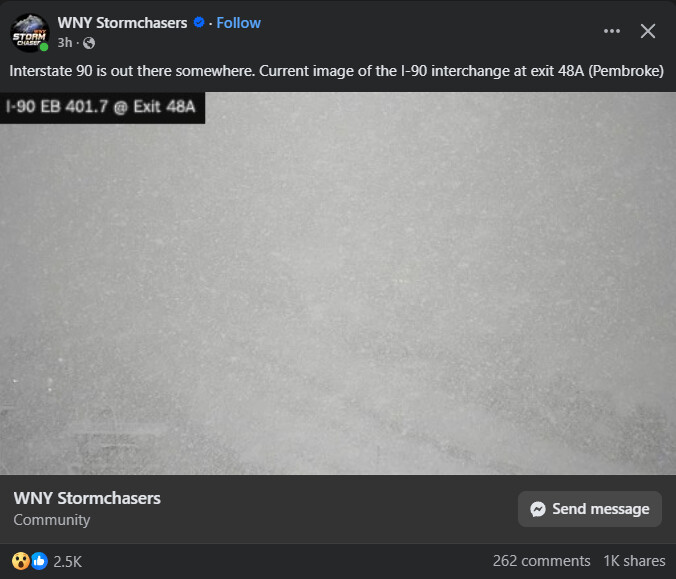Close the post viewer with the X
The image size is (676, 579).
tap(648, 31)
